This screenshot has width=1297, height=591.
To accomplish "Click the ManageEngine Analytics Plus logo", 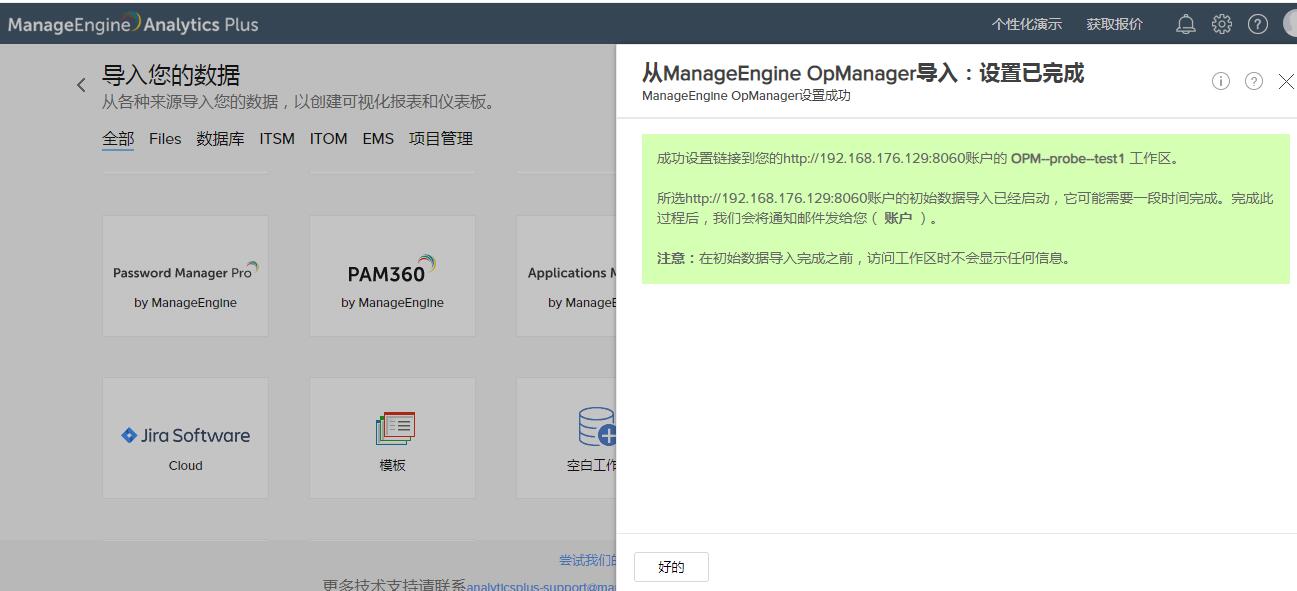I will pyautogui.click(x=133, y=24).
